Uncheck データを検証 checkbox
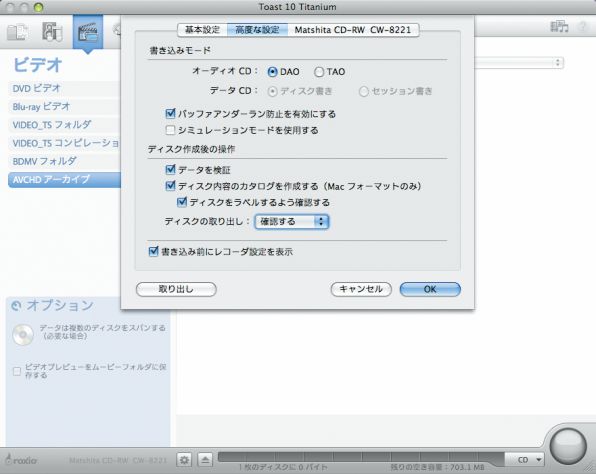Screen dimensions: 596x474 click(x=170, y=169)
